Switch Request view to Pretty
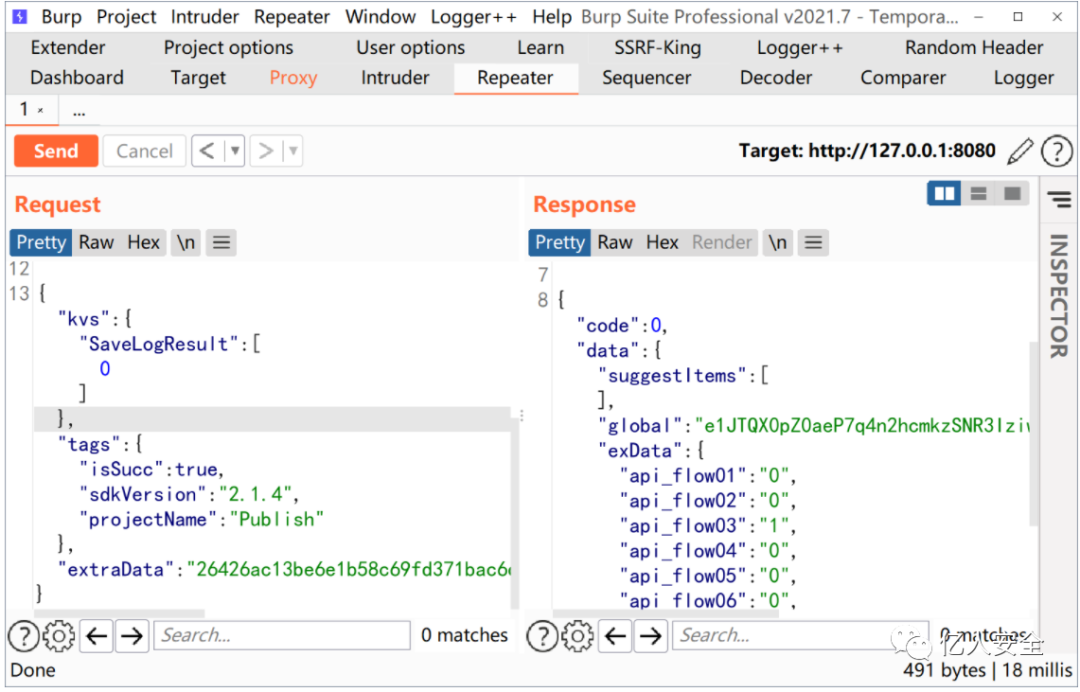Image resolution: width=1080 pixels, height=692 pixels. pos(41,242)
